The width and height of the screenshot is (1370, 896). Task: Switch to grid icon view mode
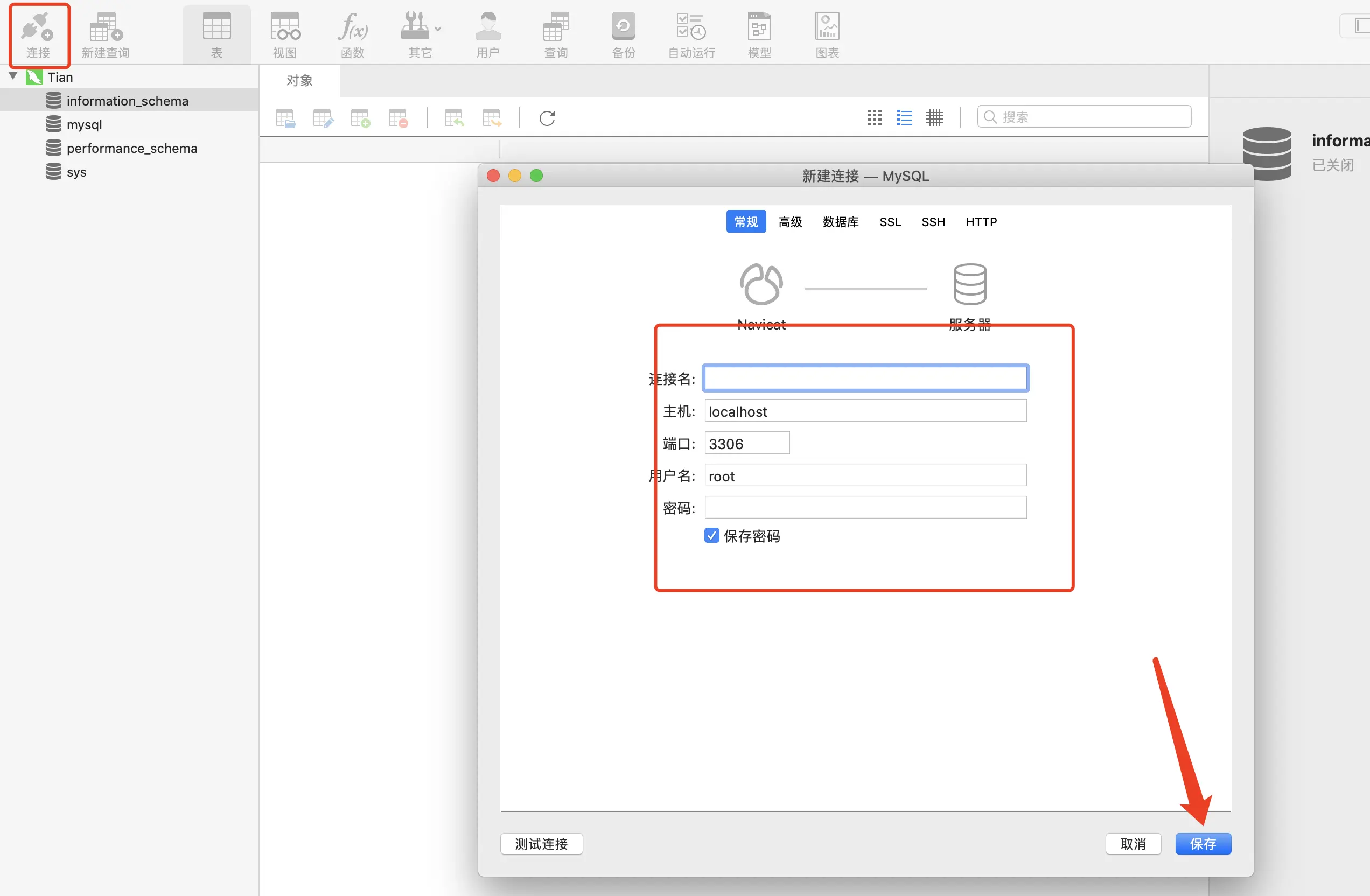(874, 118)
